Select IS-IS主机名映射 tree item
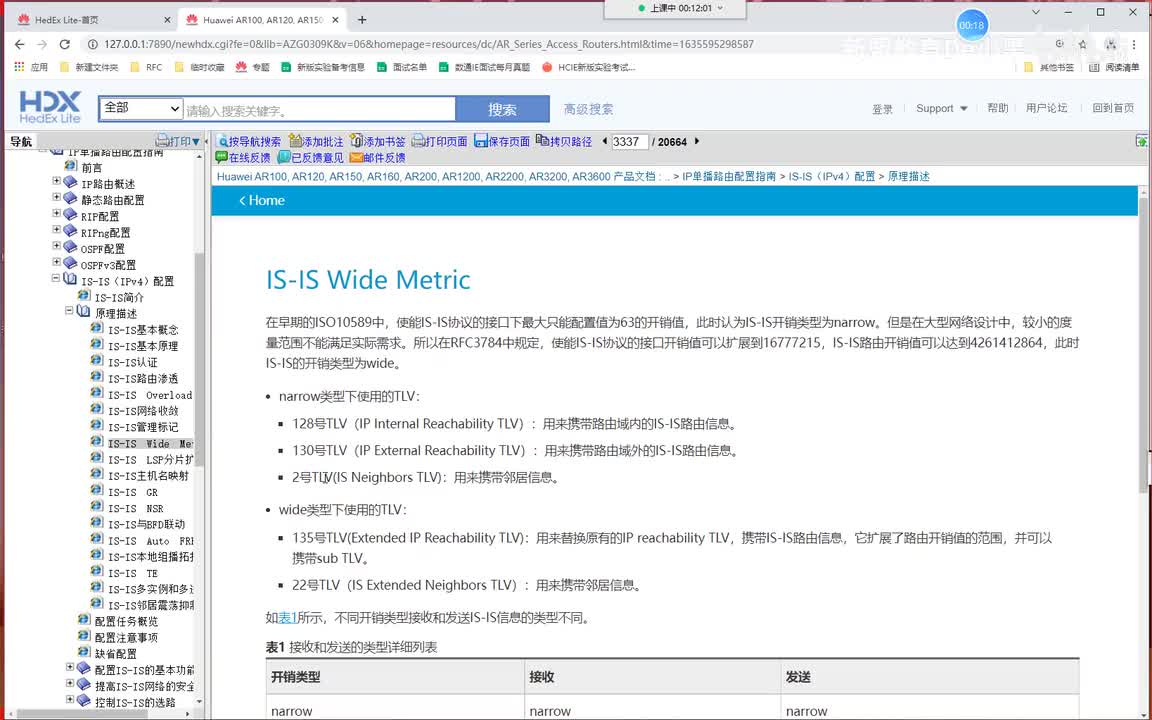The width and height of the screenshot is (1152, 720). [148, 475]
